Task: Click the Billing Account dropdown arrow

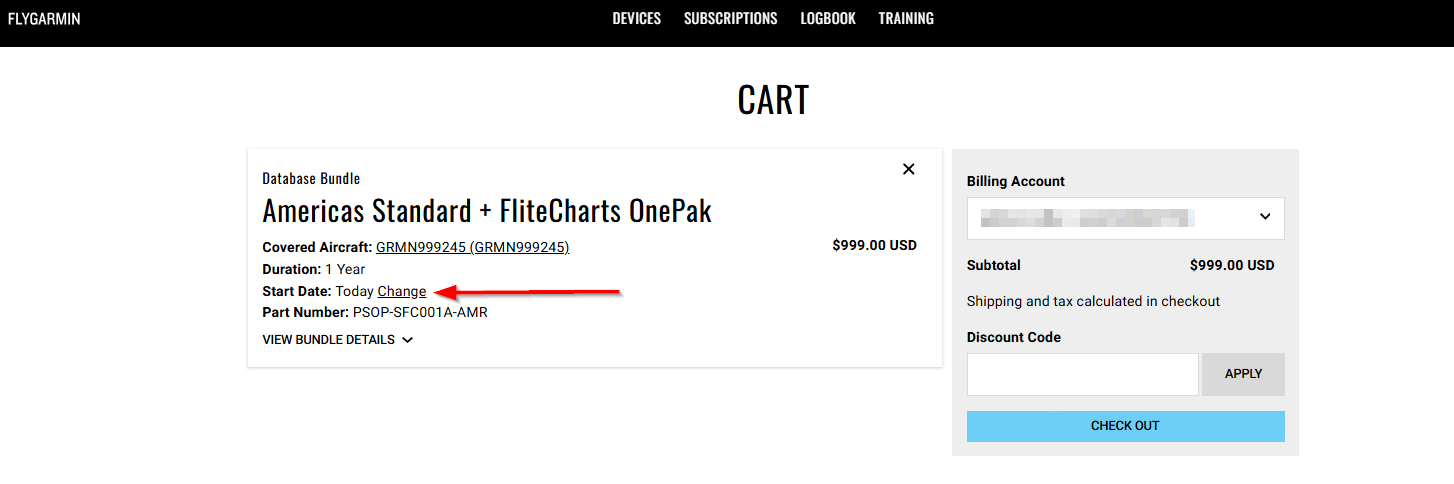Action: click(x=1264, y=217)
